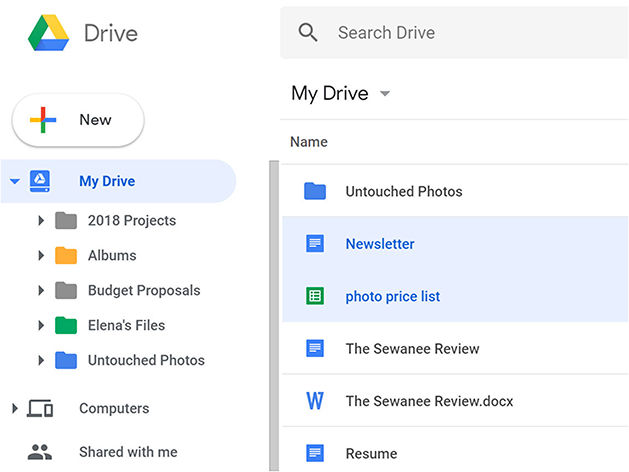Click the Computers devices icon
Viewport: 629px width, 472px height.
point(40,408)
